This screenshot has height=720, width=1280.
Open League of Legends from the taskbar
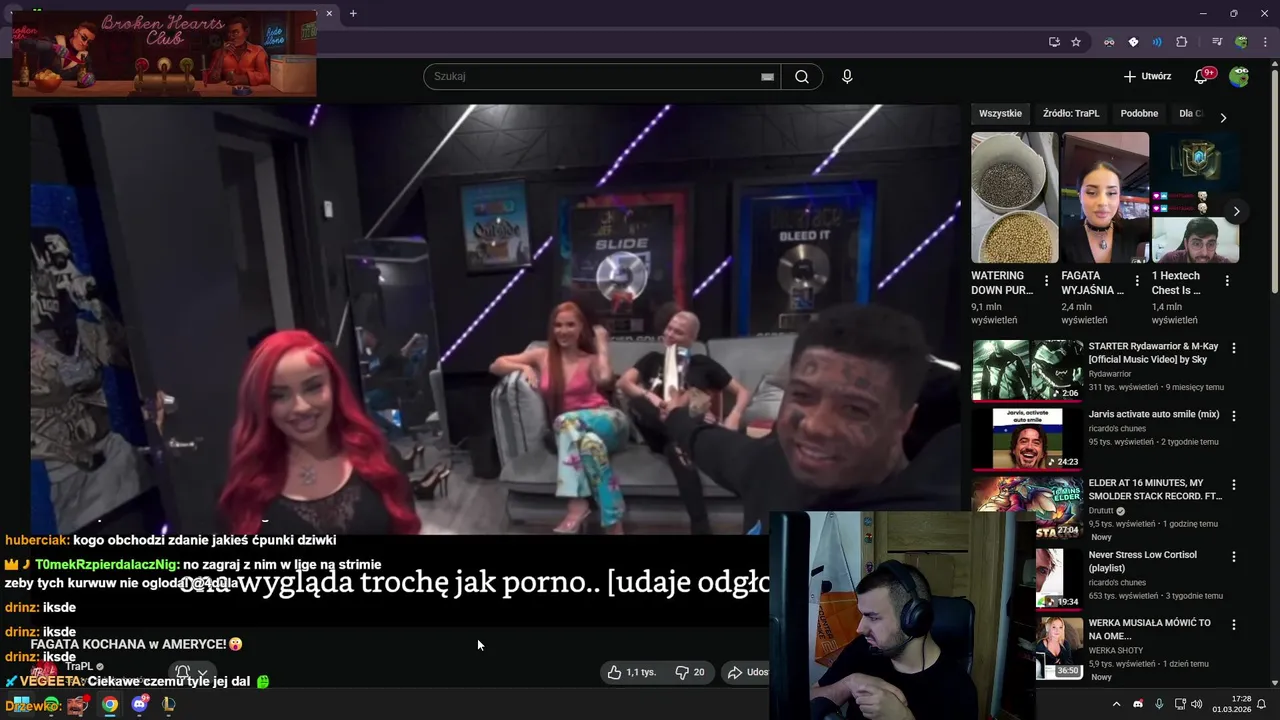(x=168, y=704)
